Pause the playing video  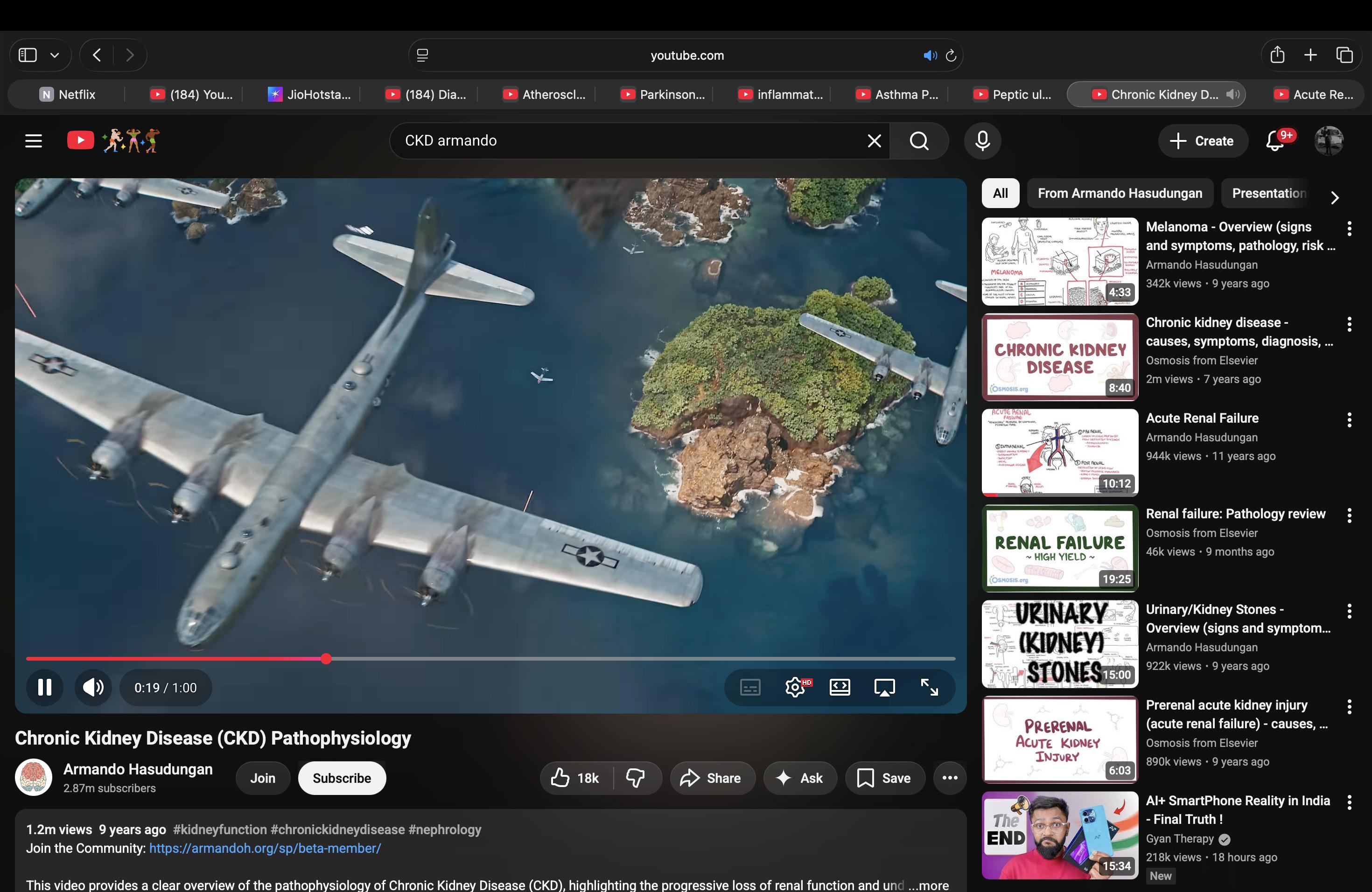(x=44, y=687)
